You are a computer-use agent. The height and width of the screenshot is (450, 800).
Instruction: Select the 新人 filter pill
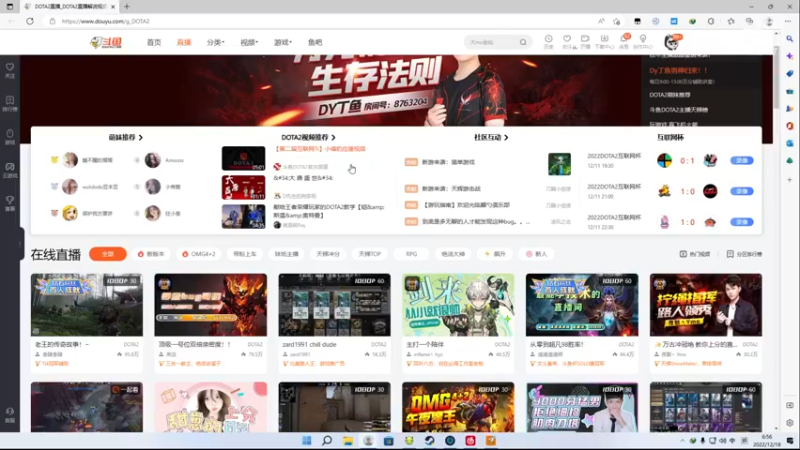tap(536, 254)
